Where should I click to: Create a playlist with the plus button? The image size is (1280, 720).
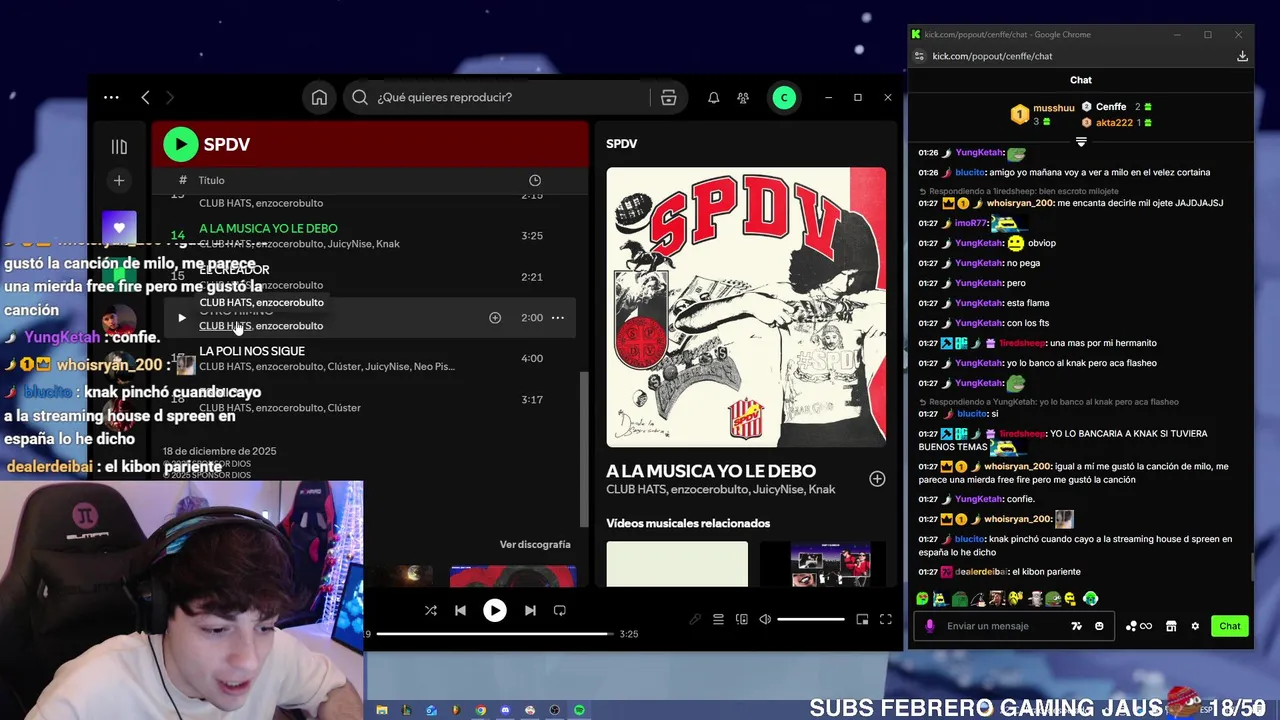tap(119, 180)
